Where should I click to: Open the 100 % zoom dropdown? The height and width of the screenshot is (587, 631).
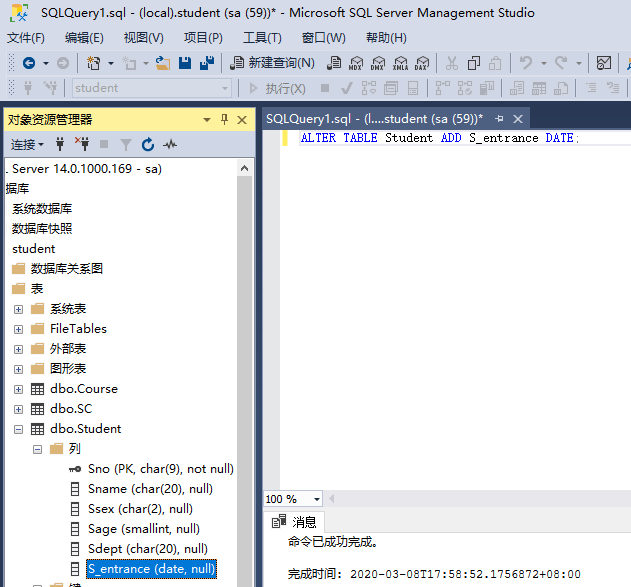(317, 499)
